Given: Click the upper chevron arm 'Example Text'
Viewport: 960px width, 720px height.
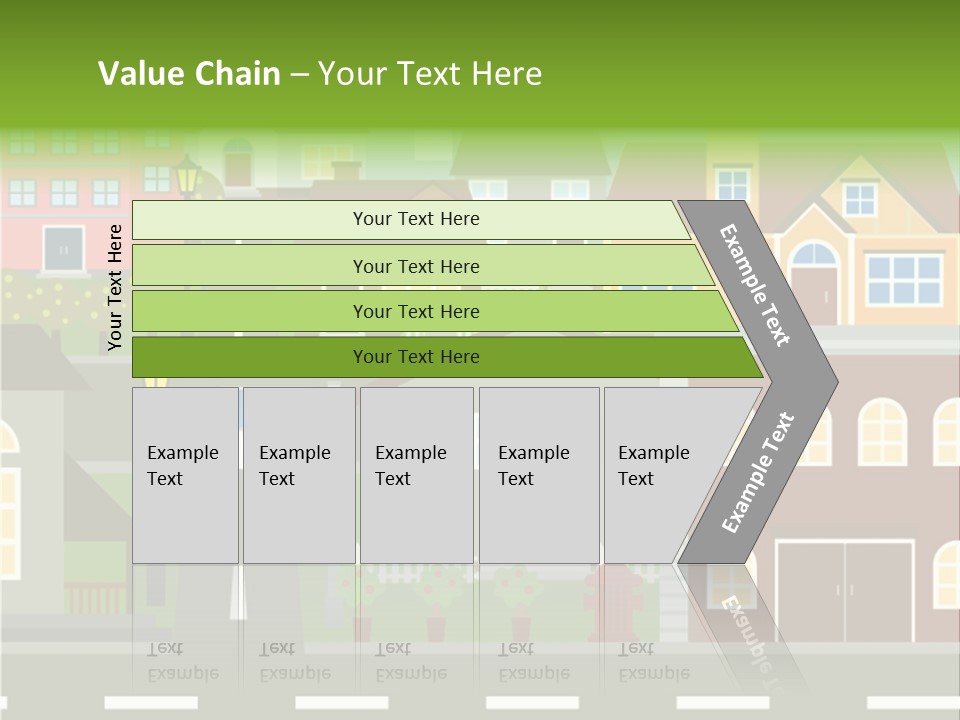Looking at the screenshot, I should pos(754,285).
